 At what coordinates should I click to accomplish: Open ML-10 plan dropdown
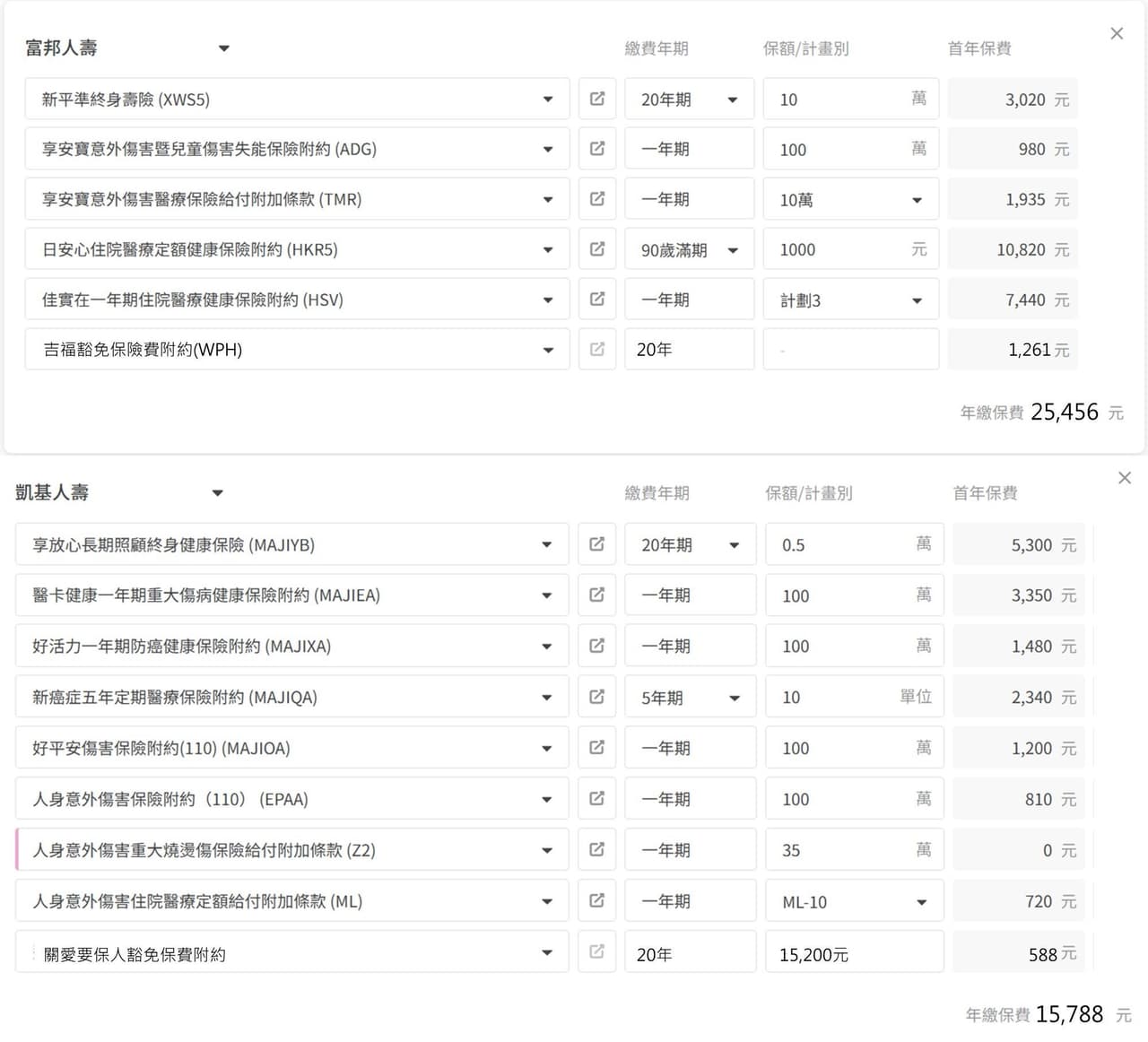point(855,901)
